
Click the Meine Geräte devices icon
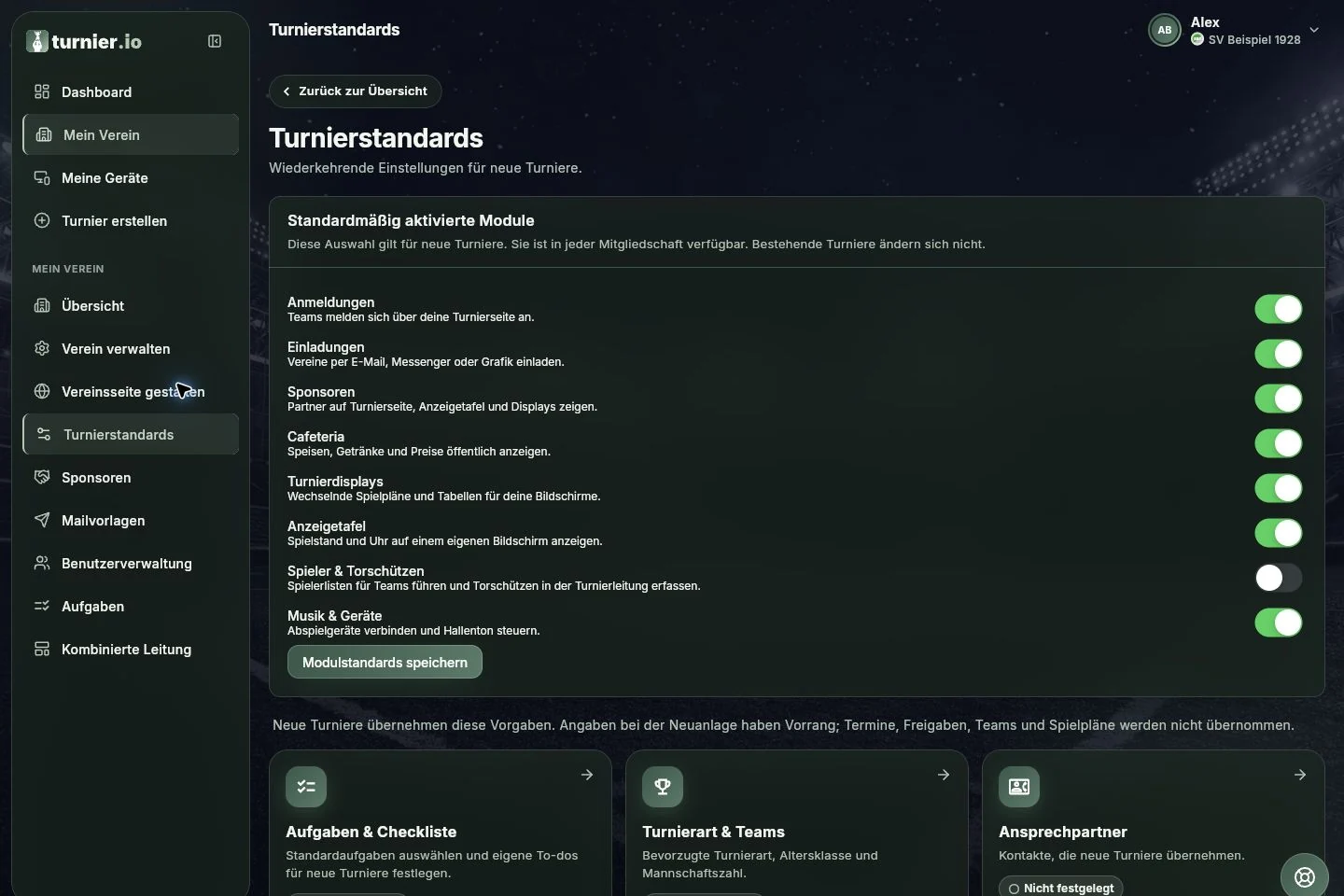point(42,177)
